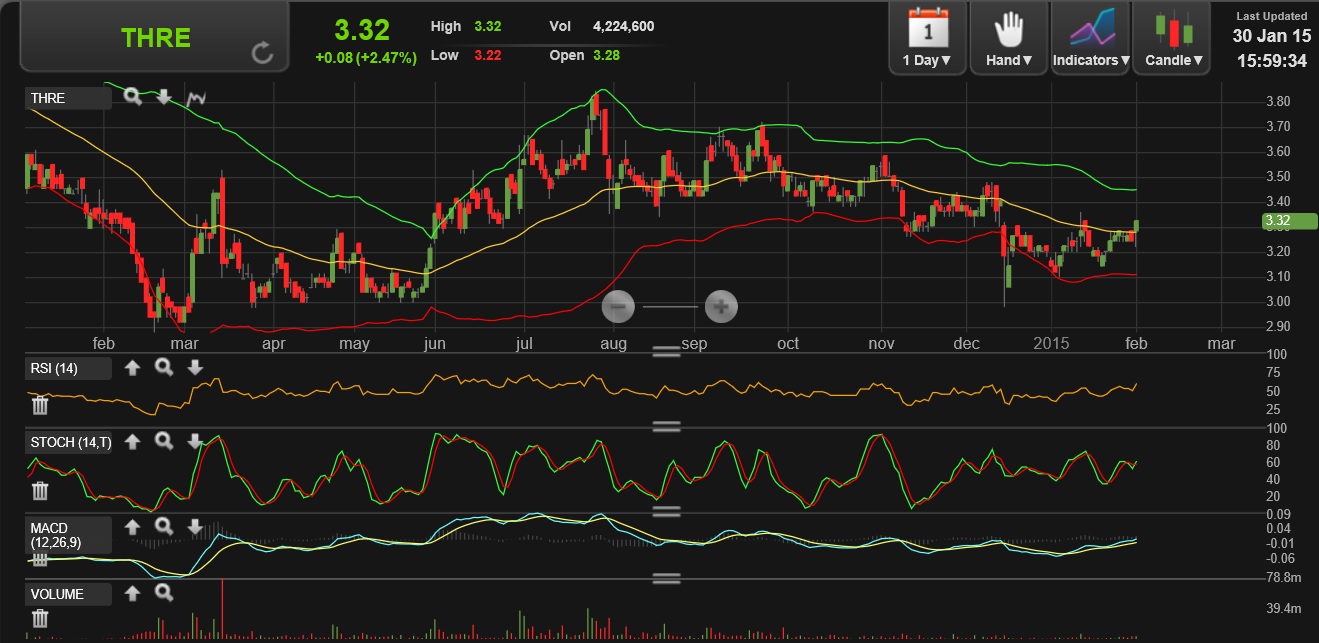Click the resize handle above the RSI panel
This screenshot has height=643, width=1319.
coord(666,351)
